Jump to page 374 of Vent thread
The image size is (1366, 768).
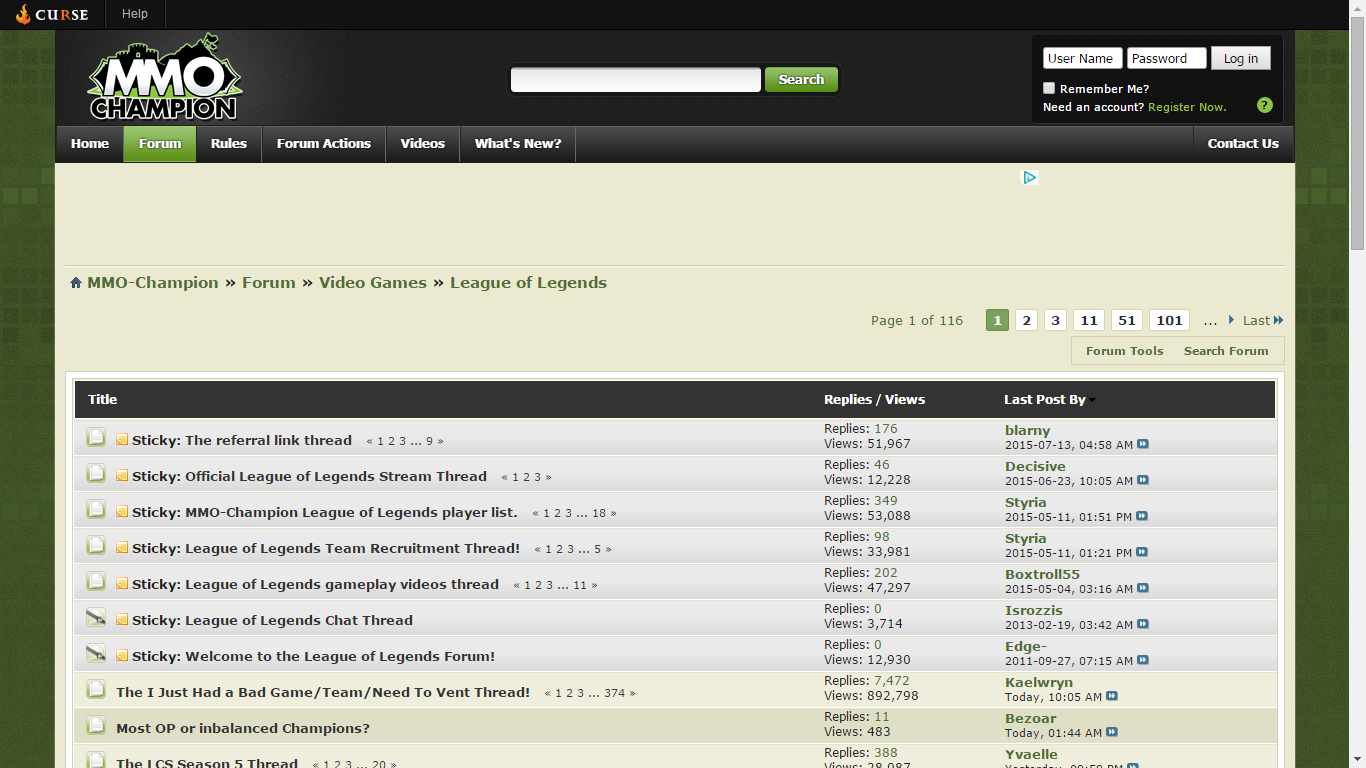coord(614,693)
